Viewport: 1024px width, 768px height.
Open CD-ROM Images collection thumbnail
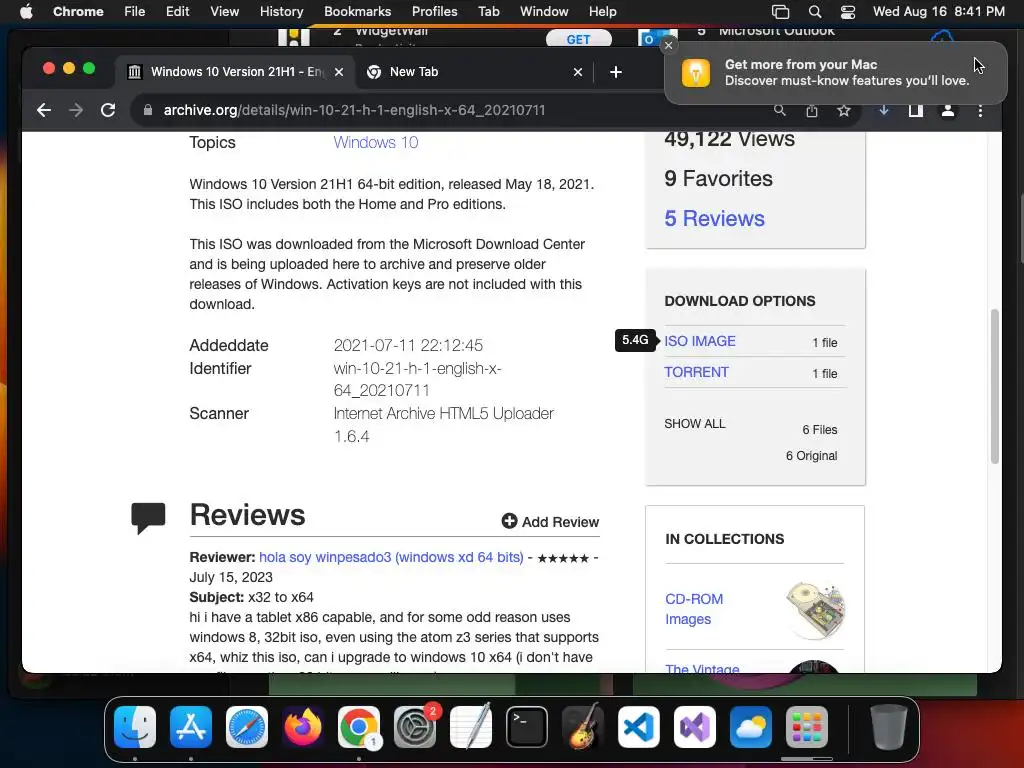tap(815, 609)
